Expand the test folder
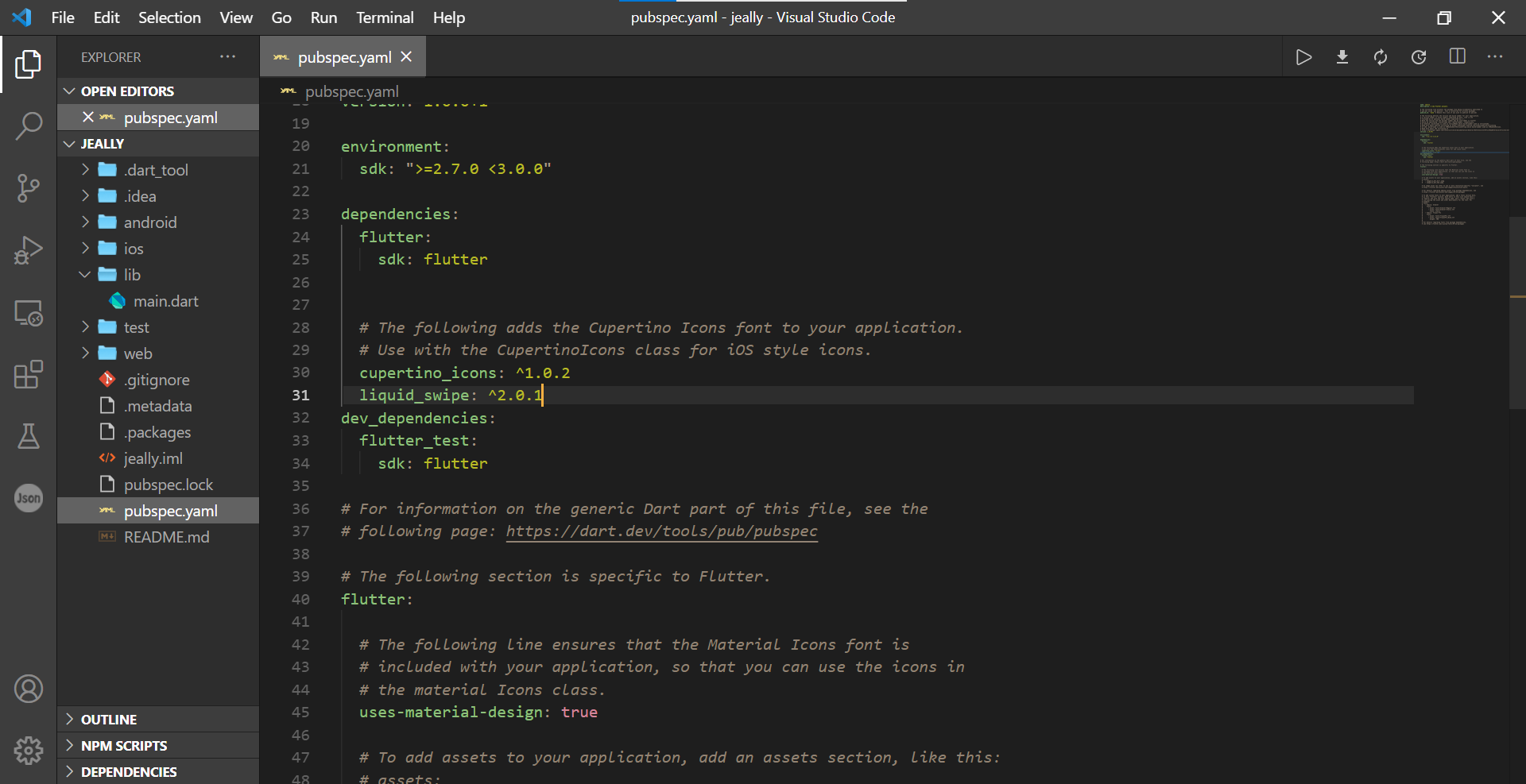Screen dimensions: 1526x784 click(158, 326)
